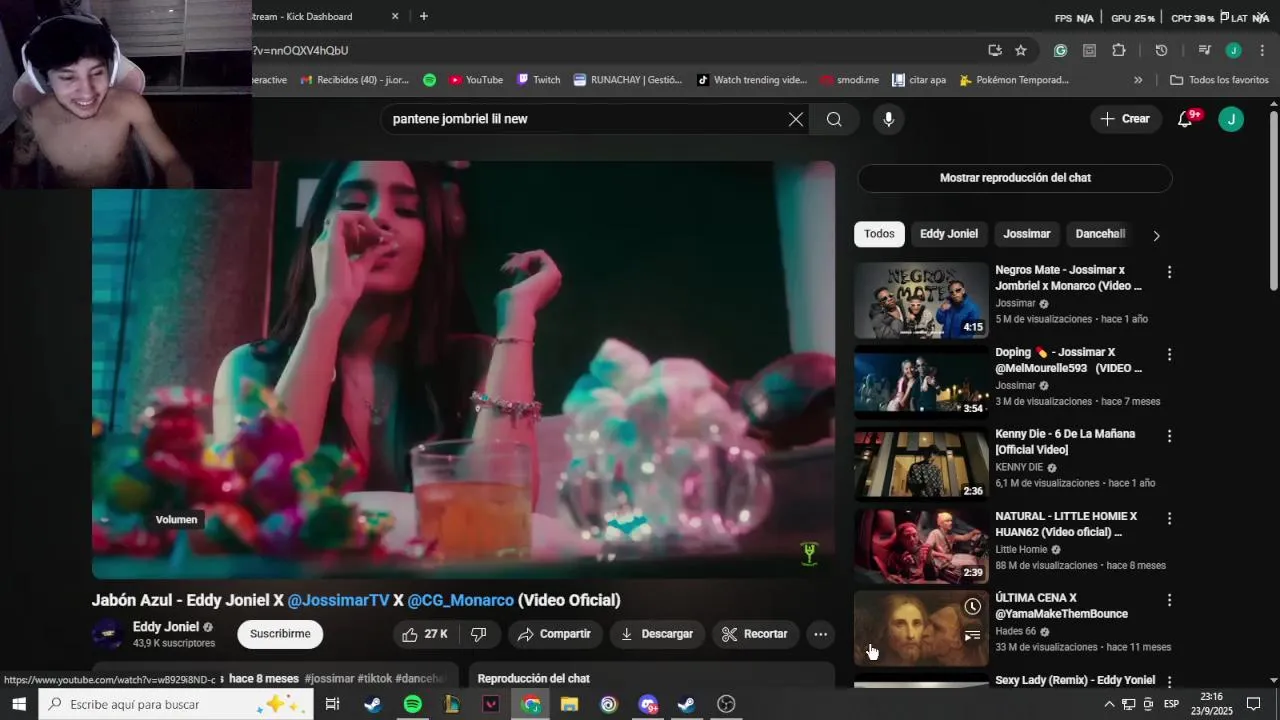Start voice search with the microphone
The width and height of the screenshot is (1280, 720).
click(x=888, y=119)
